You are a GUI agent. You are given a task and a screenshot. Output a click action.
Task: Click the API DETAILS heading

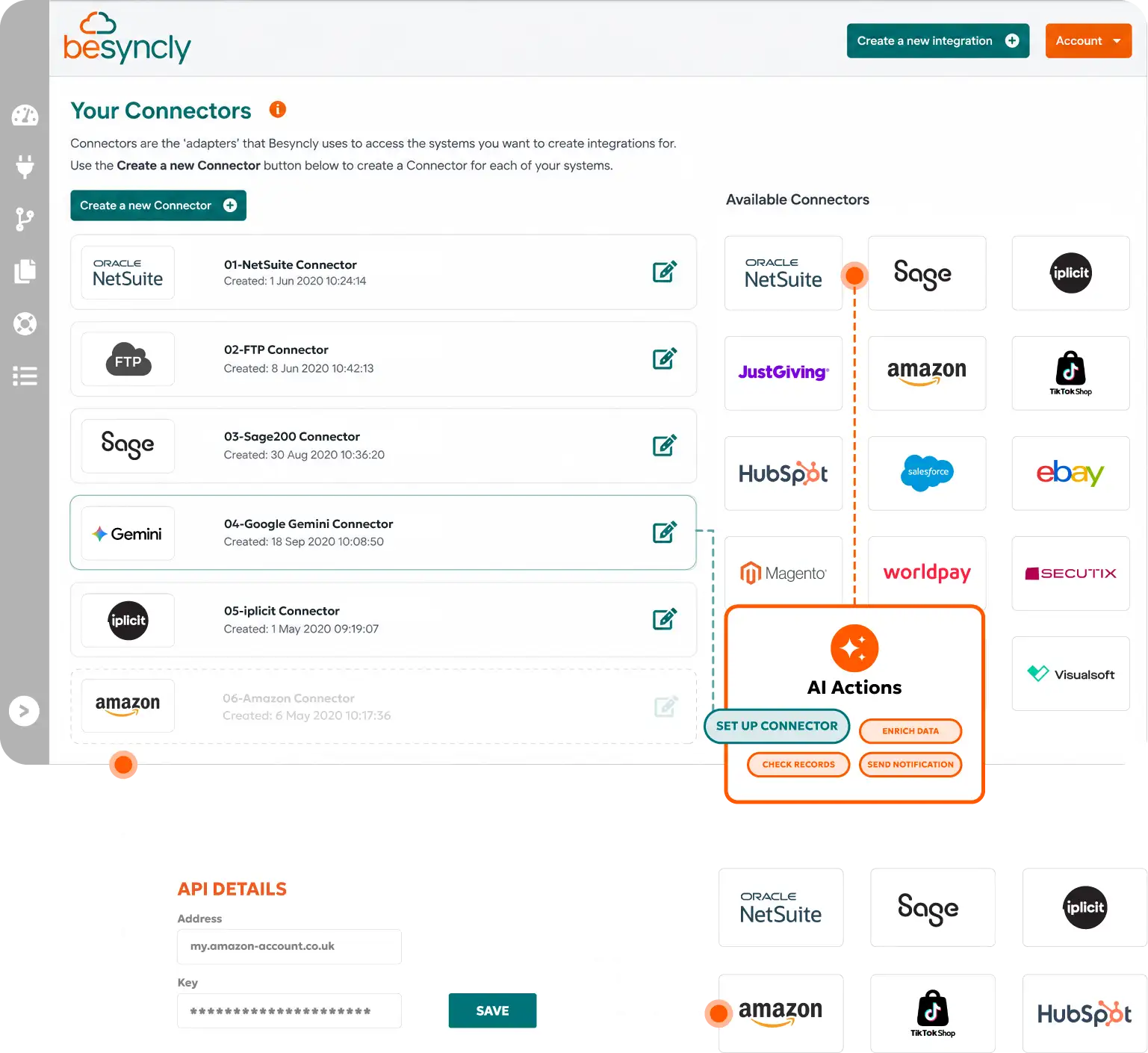232,889
